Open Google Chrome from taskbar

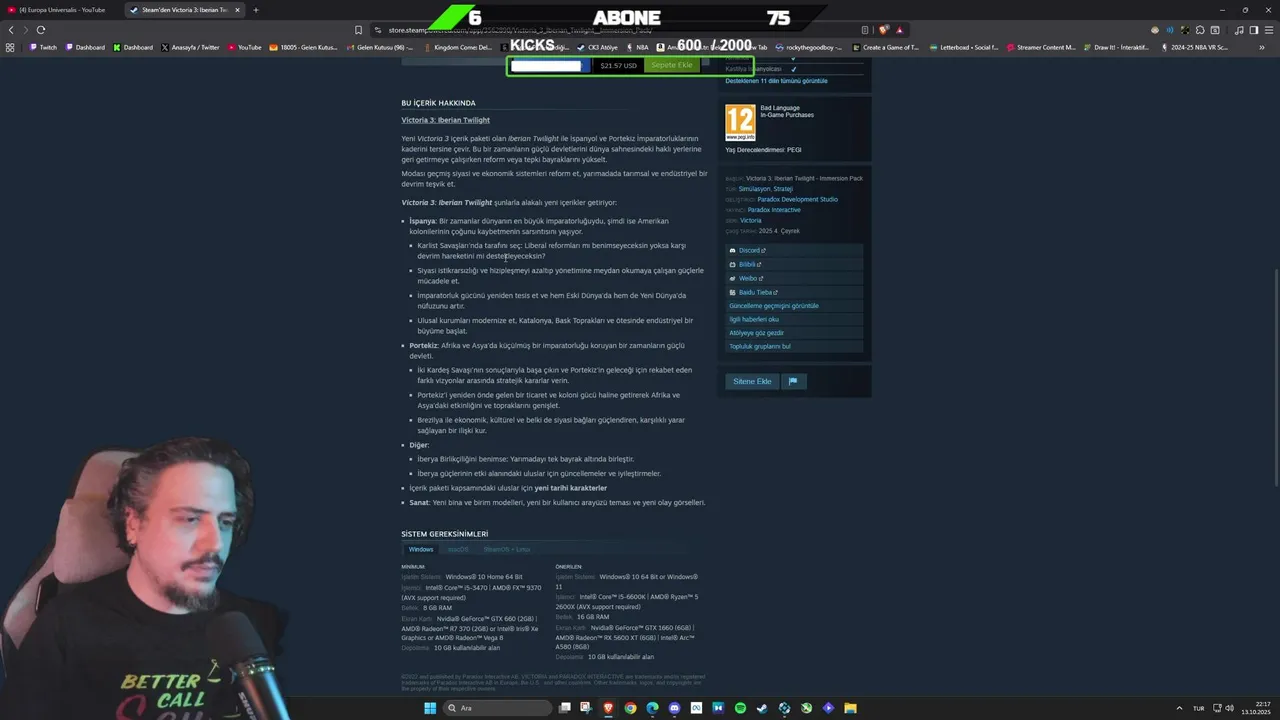(630, 708)
